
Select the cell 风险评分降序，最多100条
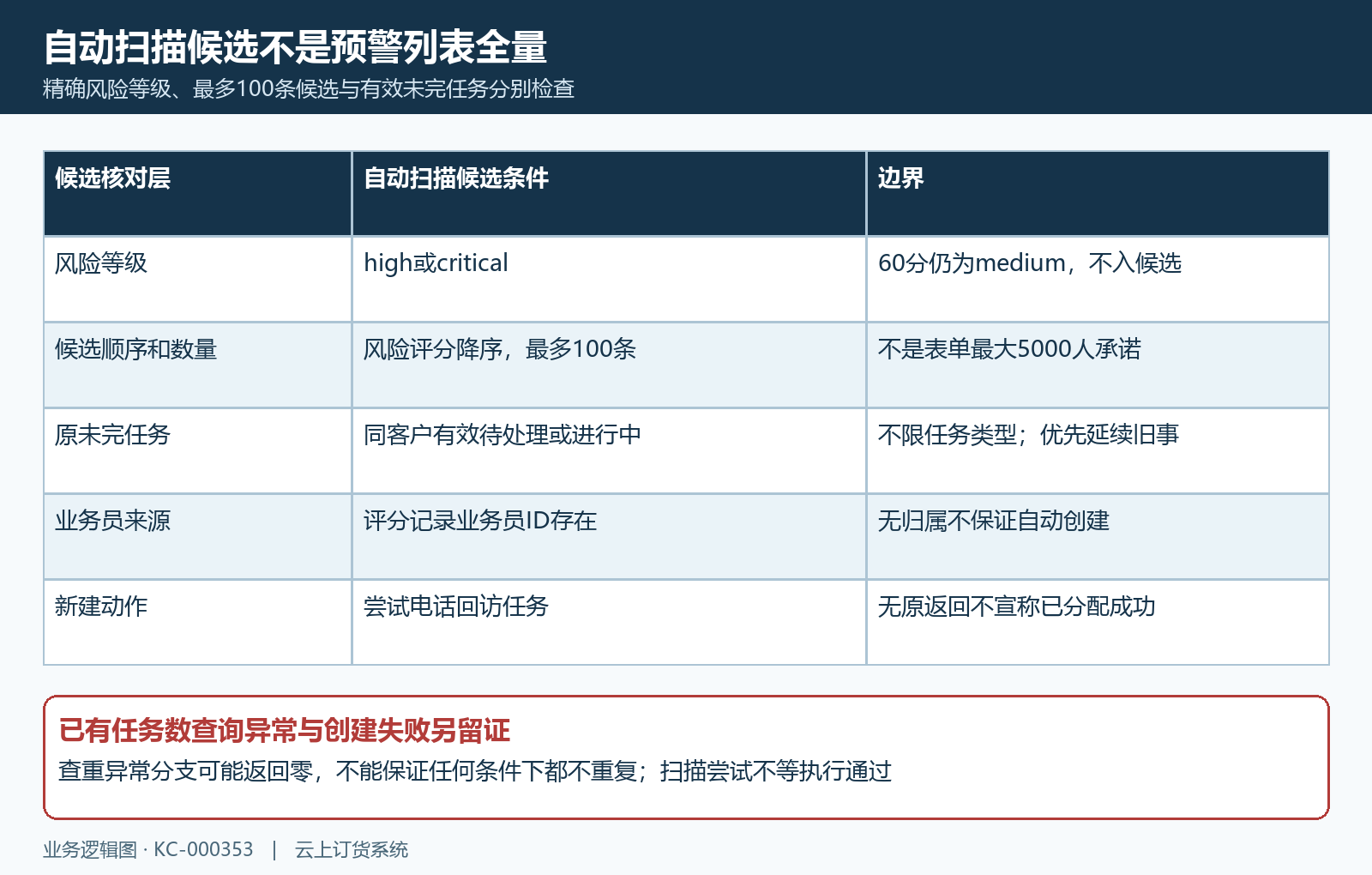coord(609,365)
